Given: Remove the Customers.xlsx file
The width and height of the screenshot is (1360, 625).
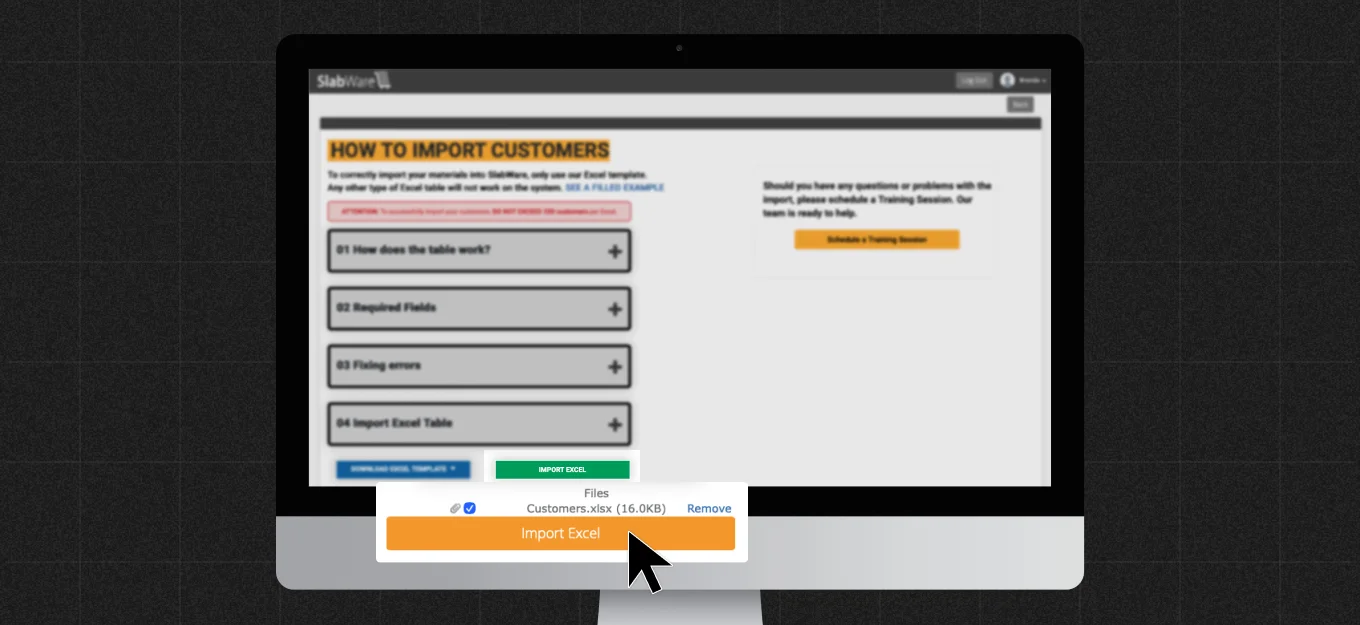Looking at the screenshot, I should pyautogui.click(x=709, y=509).
